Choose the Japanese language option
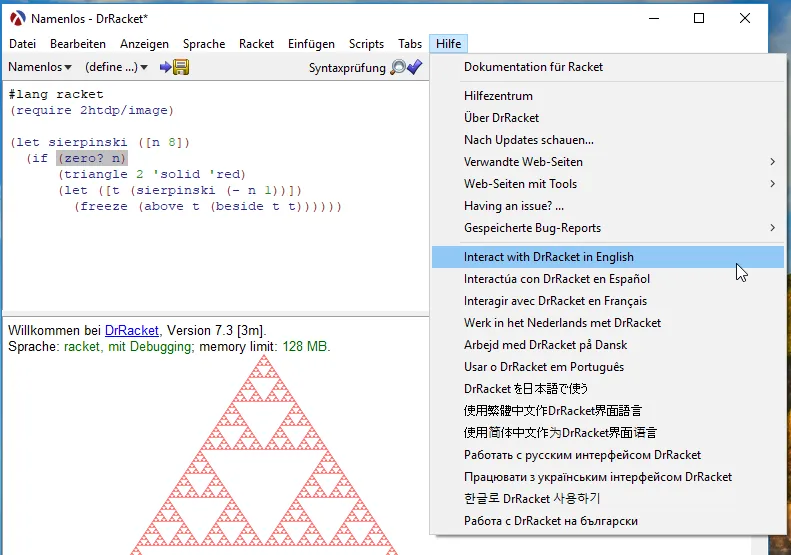The image size is (791, 555). 608,389
